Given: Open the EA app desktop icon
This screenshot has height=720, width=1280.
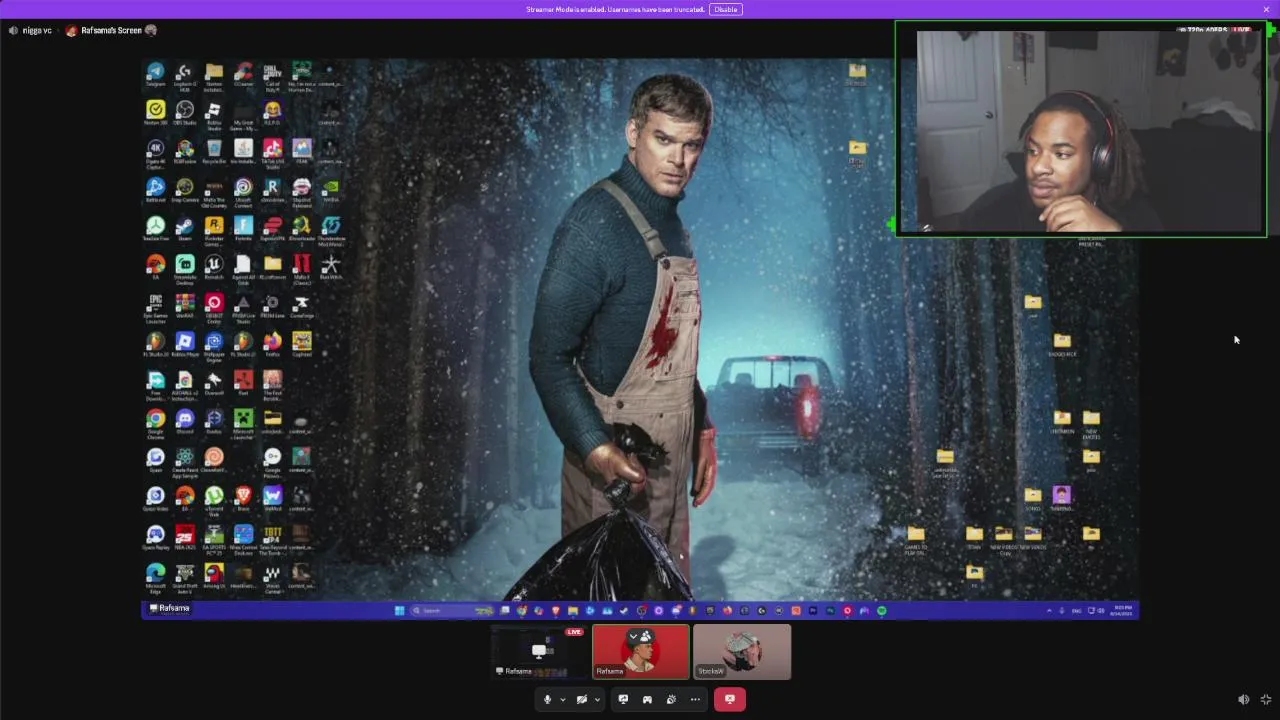Looking at the screenshot, I should coord(155,267).
